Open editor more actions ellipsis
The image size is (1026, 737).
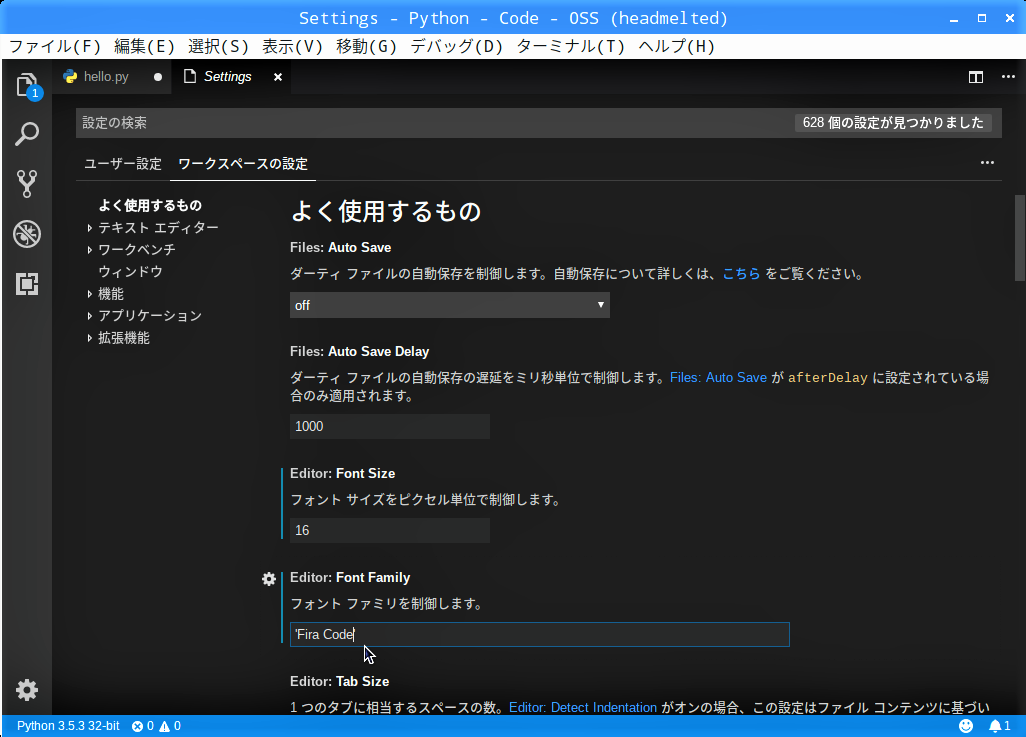[x=1008, y=77]
